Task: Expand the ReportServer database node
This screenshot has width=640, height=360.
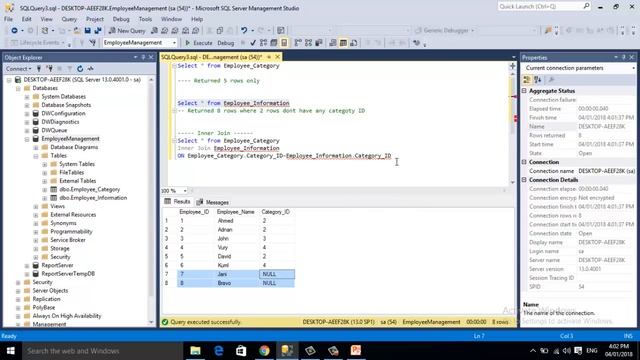Action: [27, 266]
